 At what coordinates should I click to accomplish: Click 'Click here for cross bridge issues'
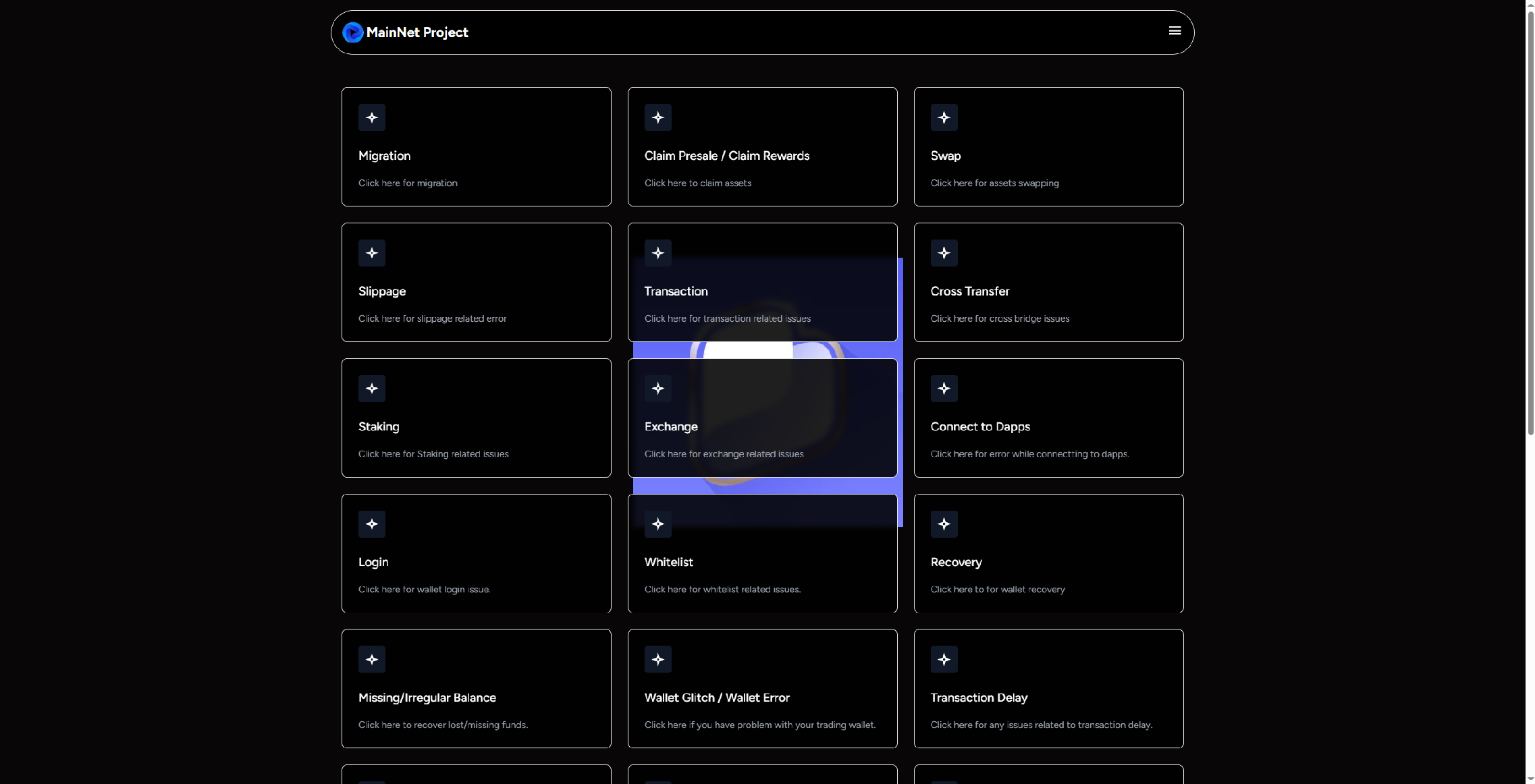click(x=1000, y=318)
